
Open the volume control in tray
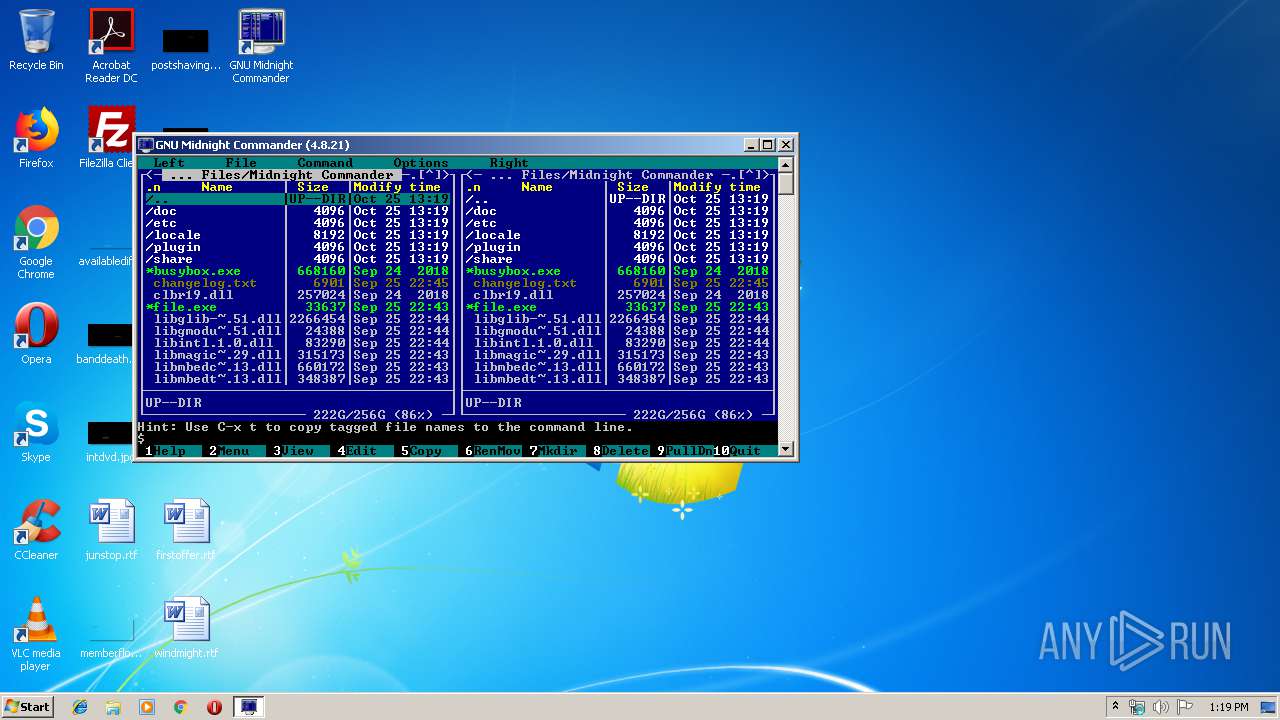1161,707
